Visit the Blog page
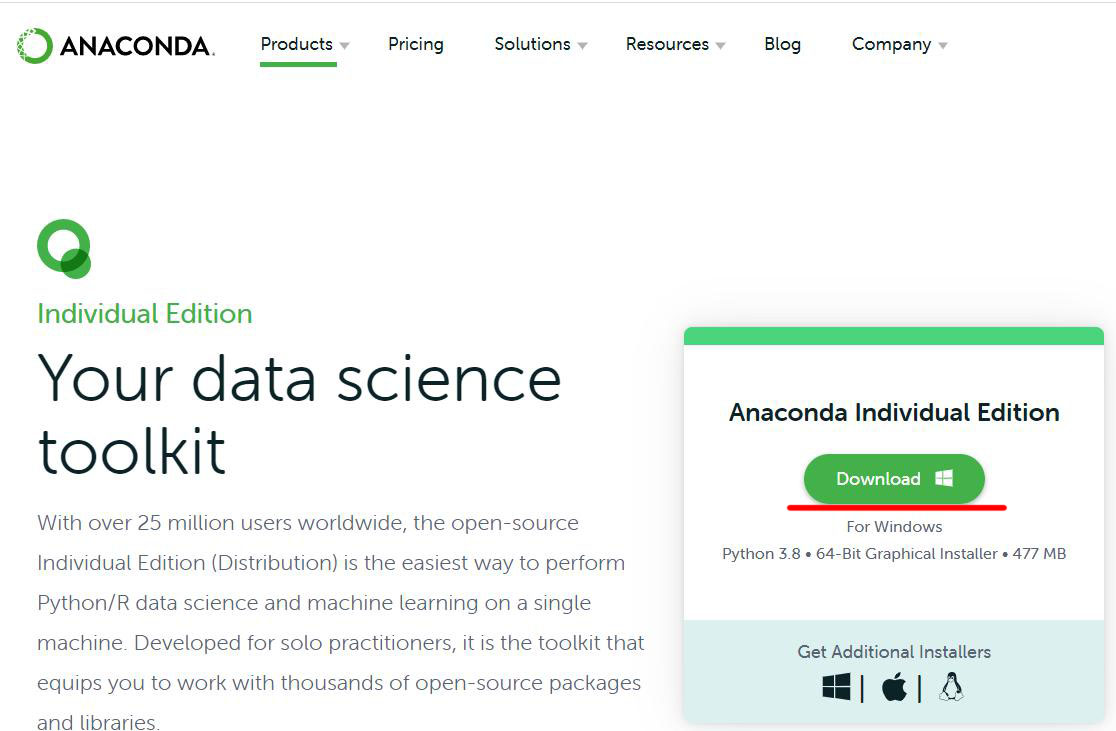Screen dimensions: 1116x731 tap(782, 44)
